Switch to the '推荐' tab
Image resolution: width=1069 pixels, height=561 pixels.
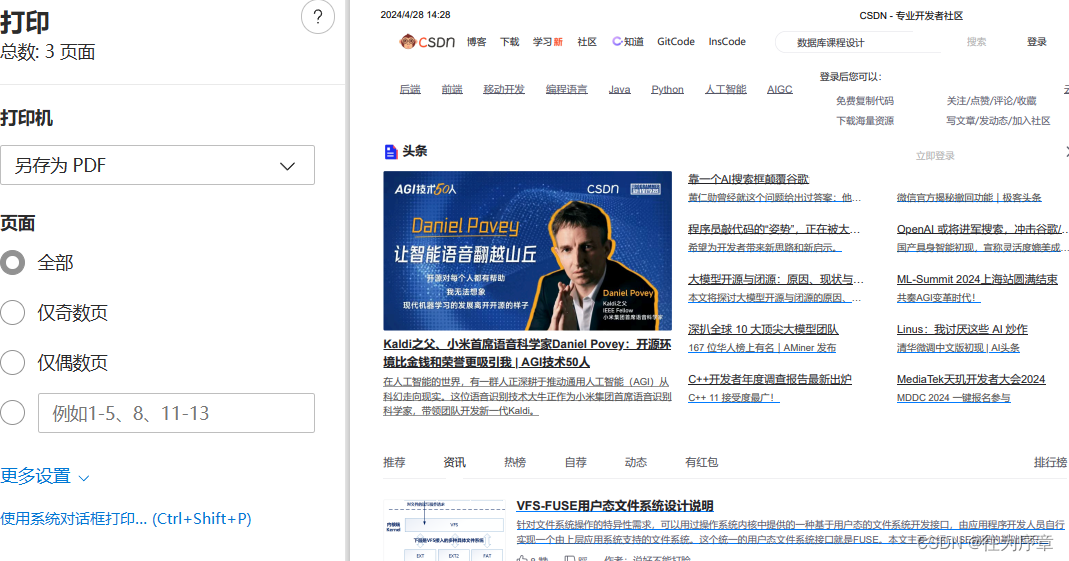[394, 462]
